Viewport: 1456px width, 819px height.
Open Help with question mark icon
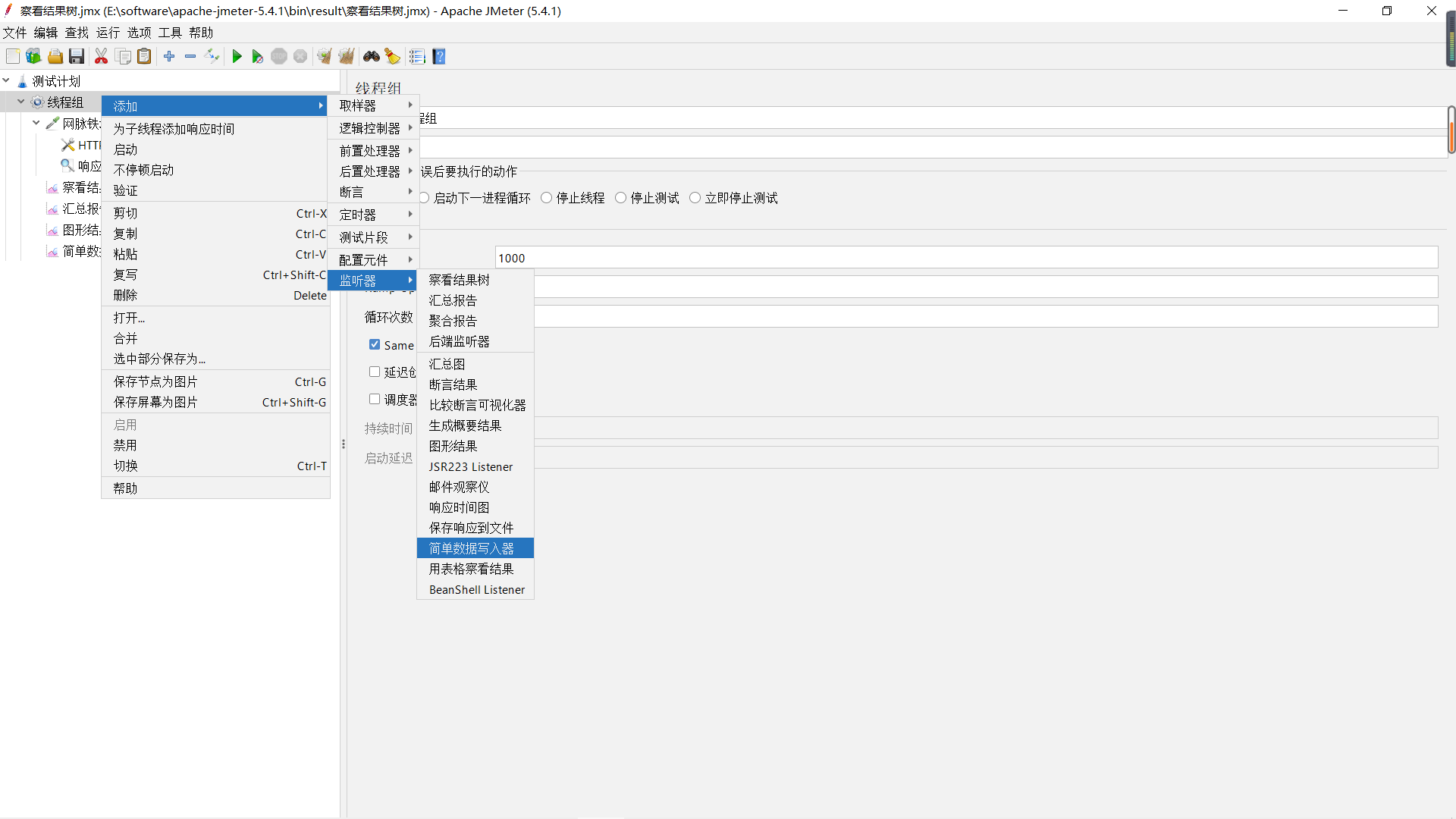(x=439, y=56)
